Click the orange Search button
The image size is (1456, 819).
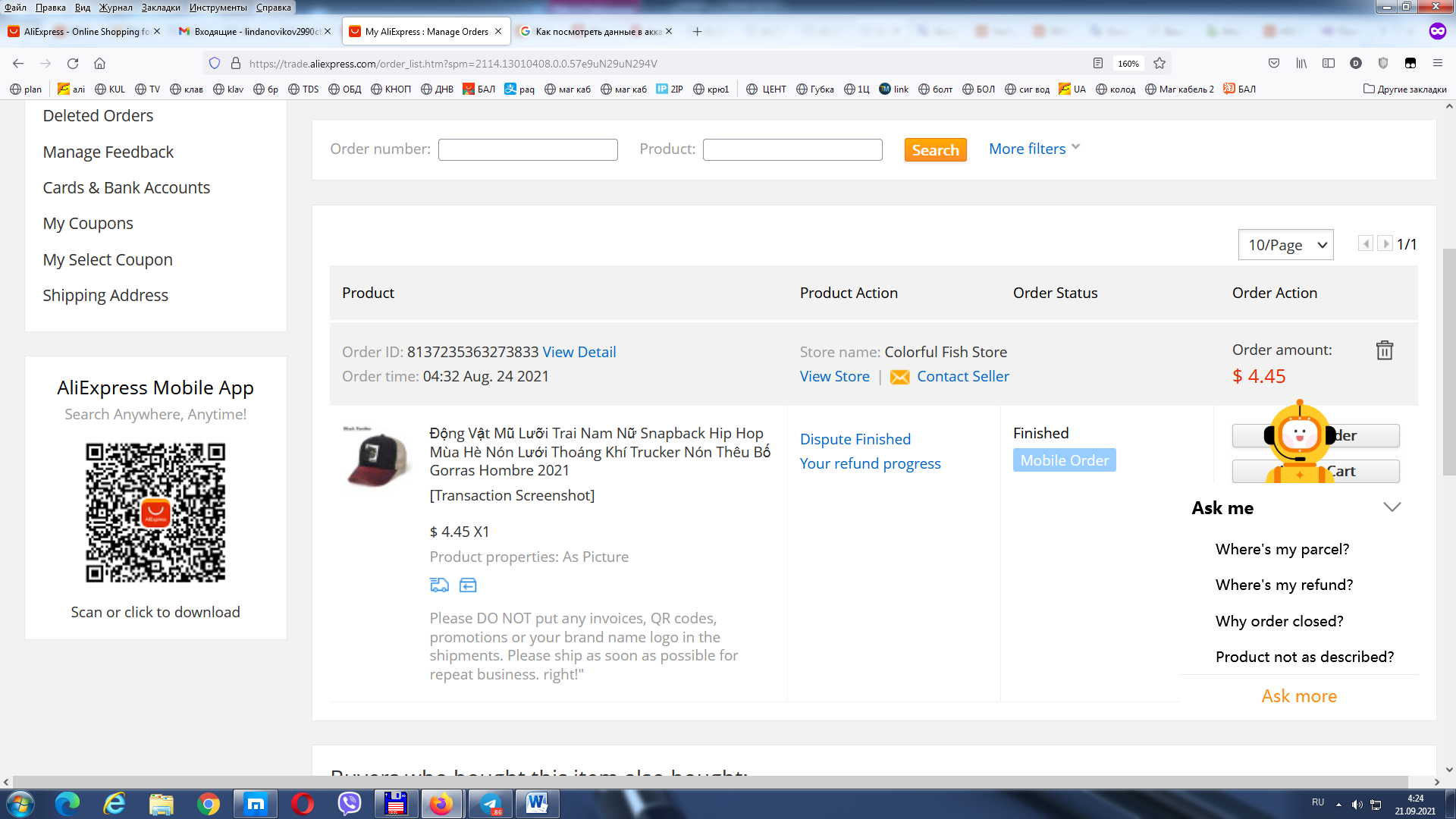935,150
